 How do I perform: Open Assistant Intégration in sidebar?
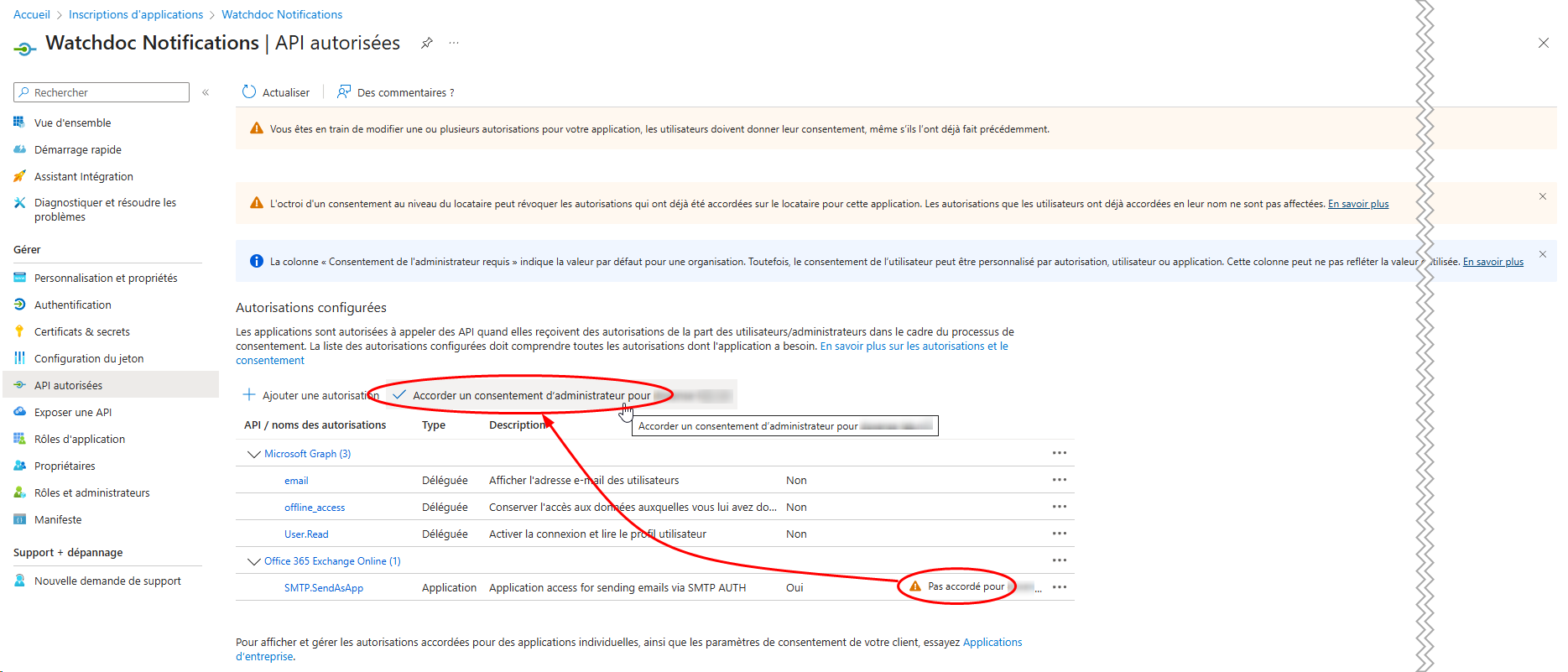[x=83, y=176]
